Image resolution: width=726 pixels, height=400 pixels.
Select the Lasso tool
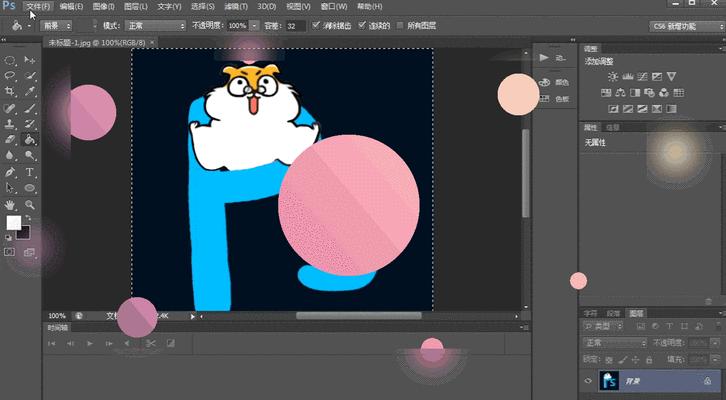tap(10, 76)
